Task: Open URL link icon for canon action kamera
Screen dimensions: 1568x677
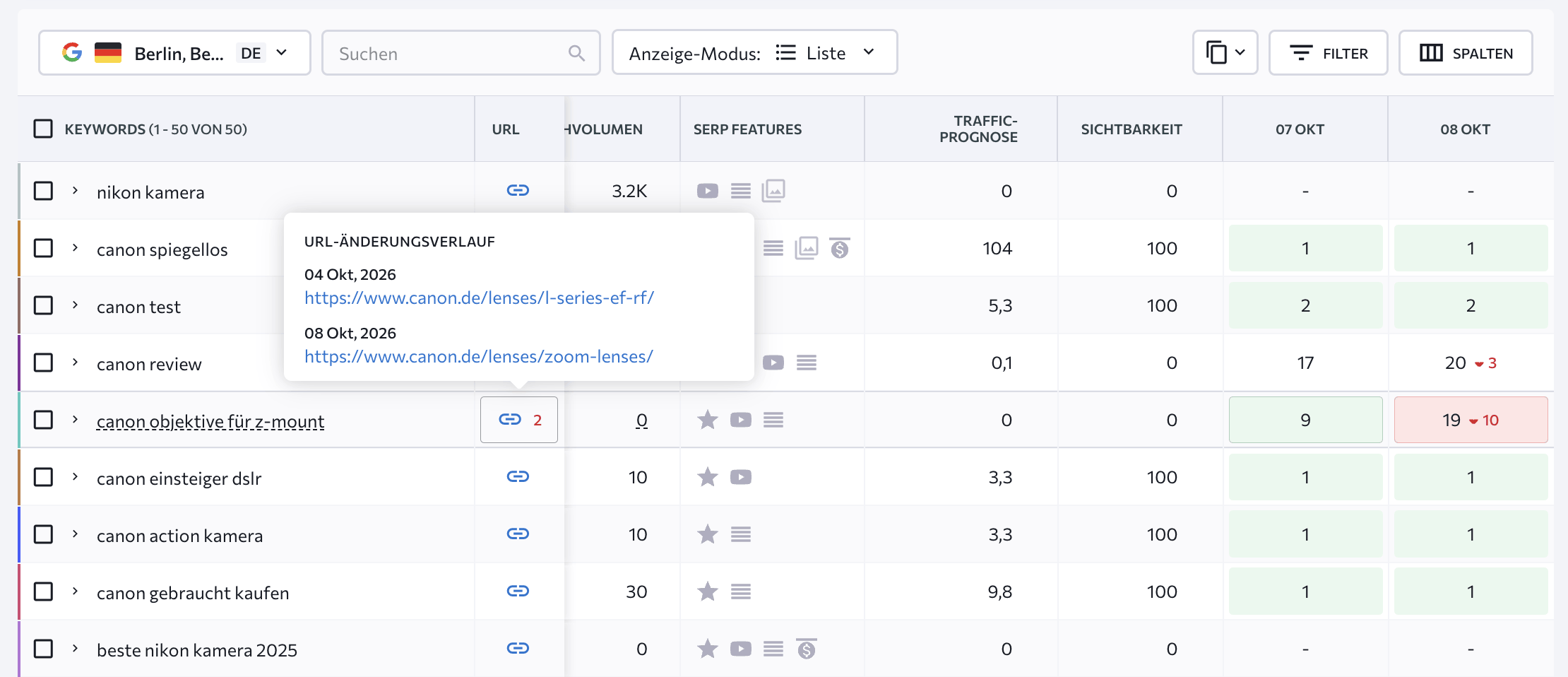Action: (518, 534)
